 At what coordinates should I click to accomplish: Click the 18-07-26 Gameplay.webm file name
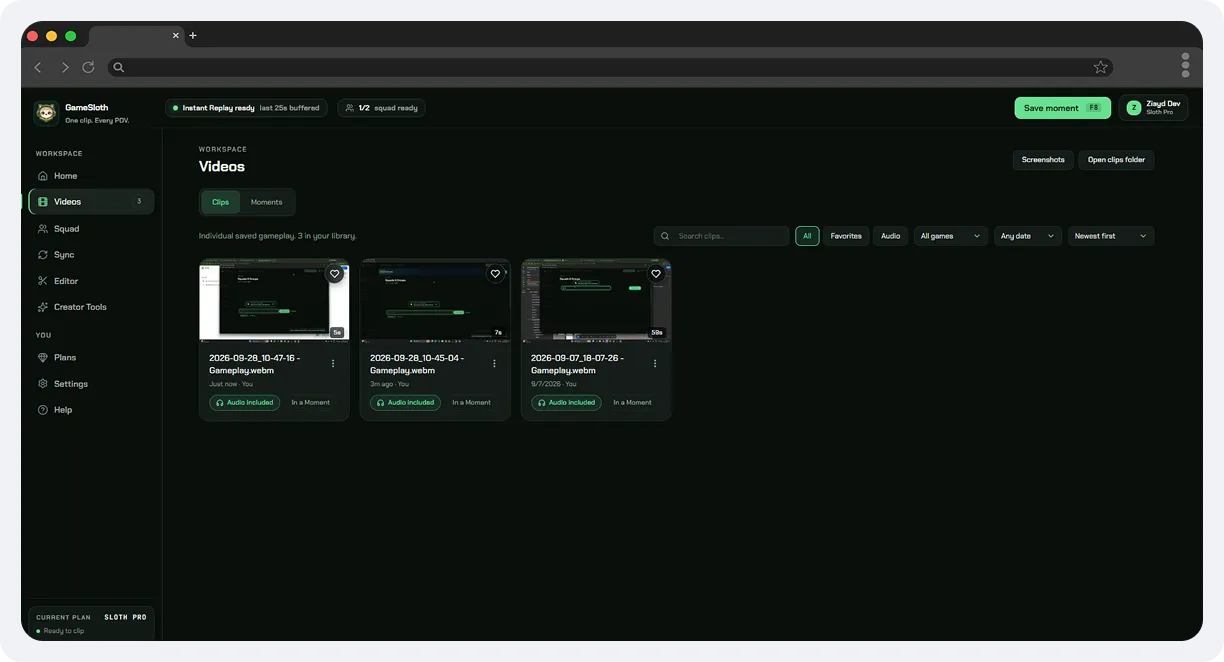pos(577,364)
